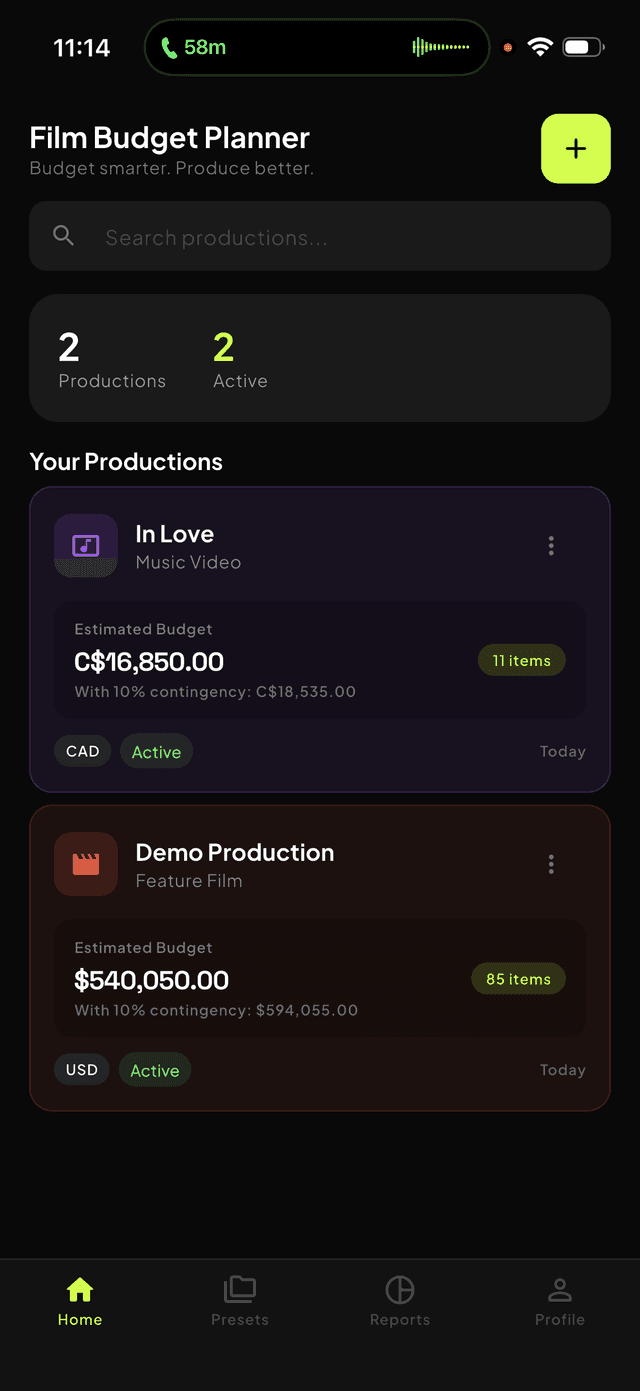Image resolution: width=640 pixels, height=1391 pixels.
Task: Tap the Wi-Fi icon in status bar
Action: pyautogui.click(x=540, y=46)
